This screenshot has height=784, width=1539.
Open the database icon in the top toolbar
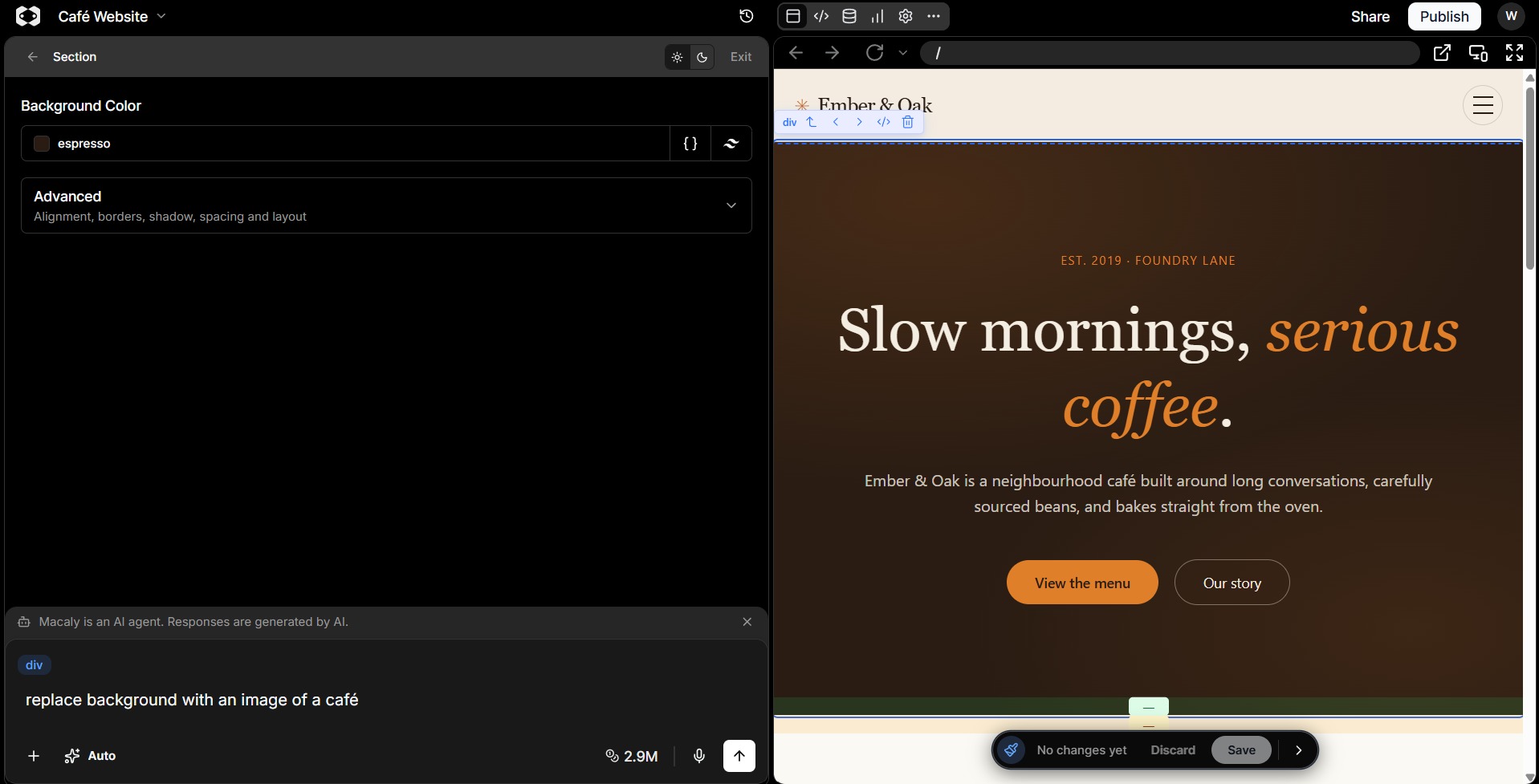click(849, 16)
